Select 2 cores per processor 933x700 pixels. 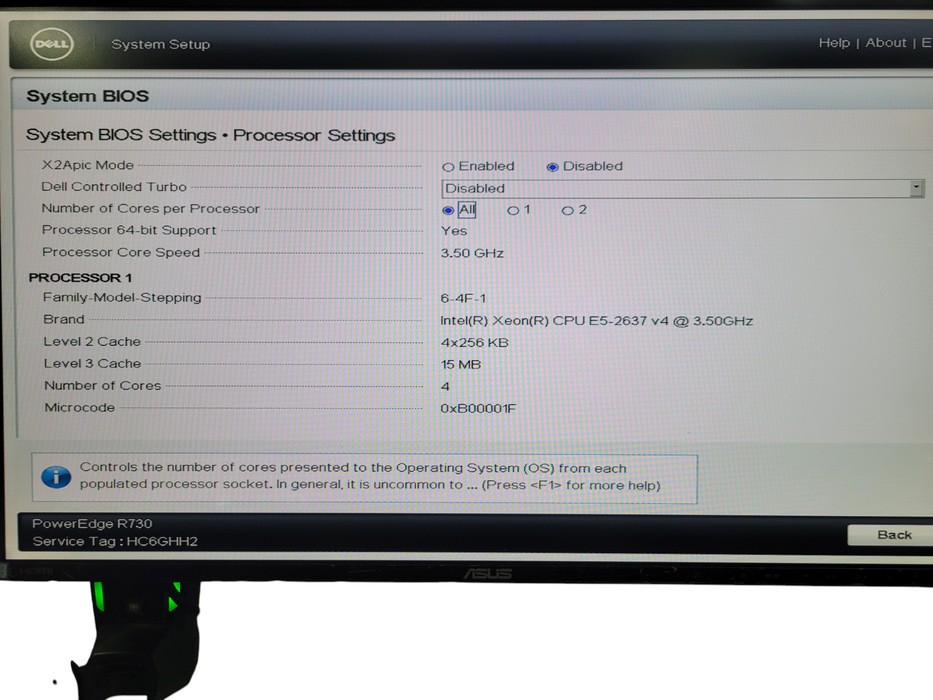(x=568, y=210)
